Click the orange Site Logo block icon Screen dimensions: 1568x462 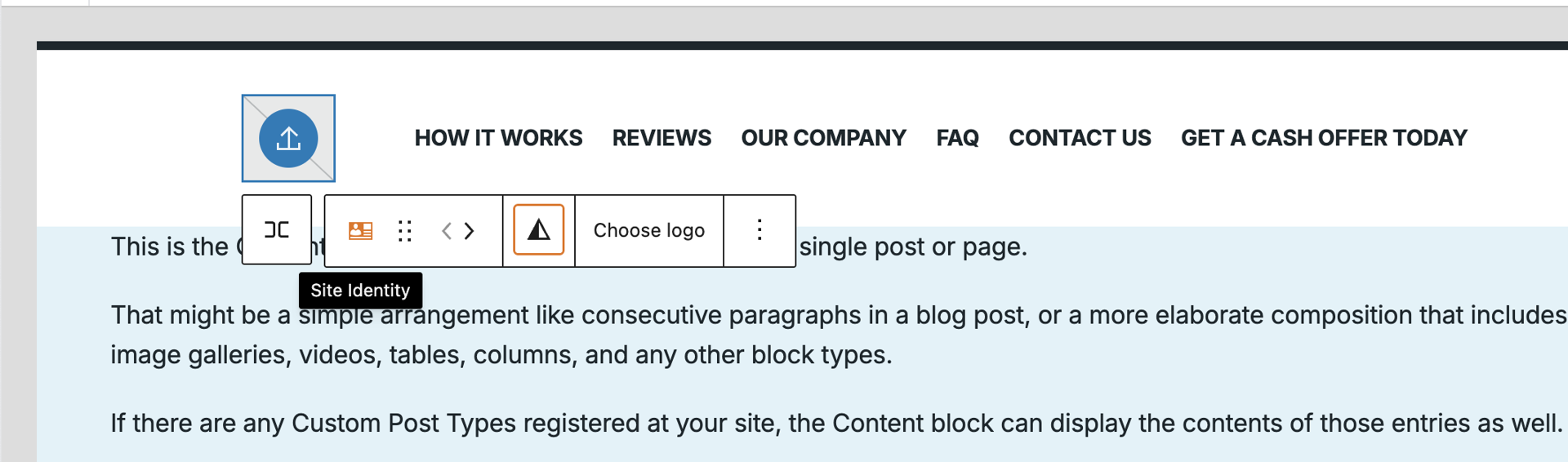[x=360, y=231]
